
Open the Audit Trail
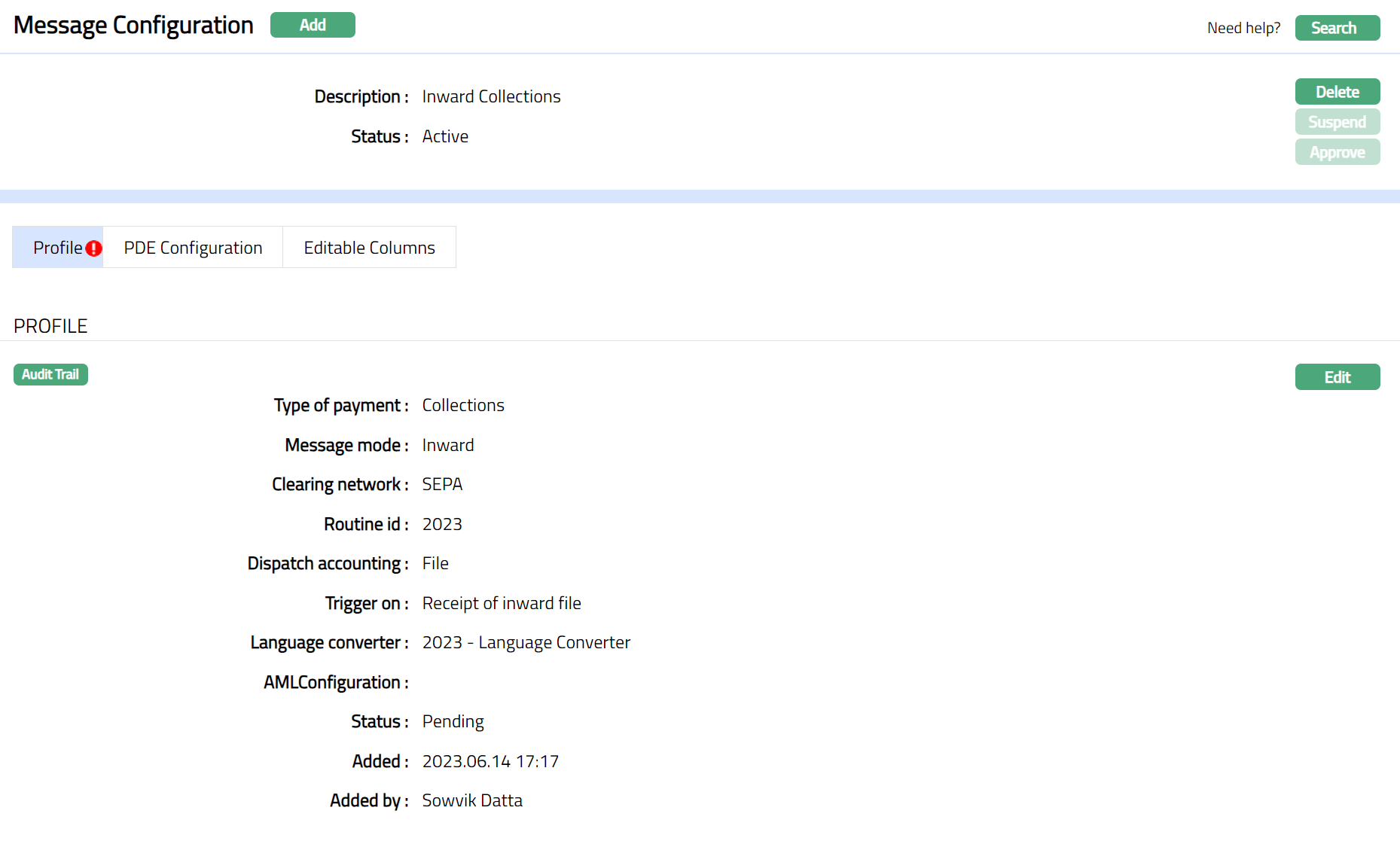coord(50,374)
